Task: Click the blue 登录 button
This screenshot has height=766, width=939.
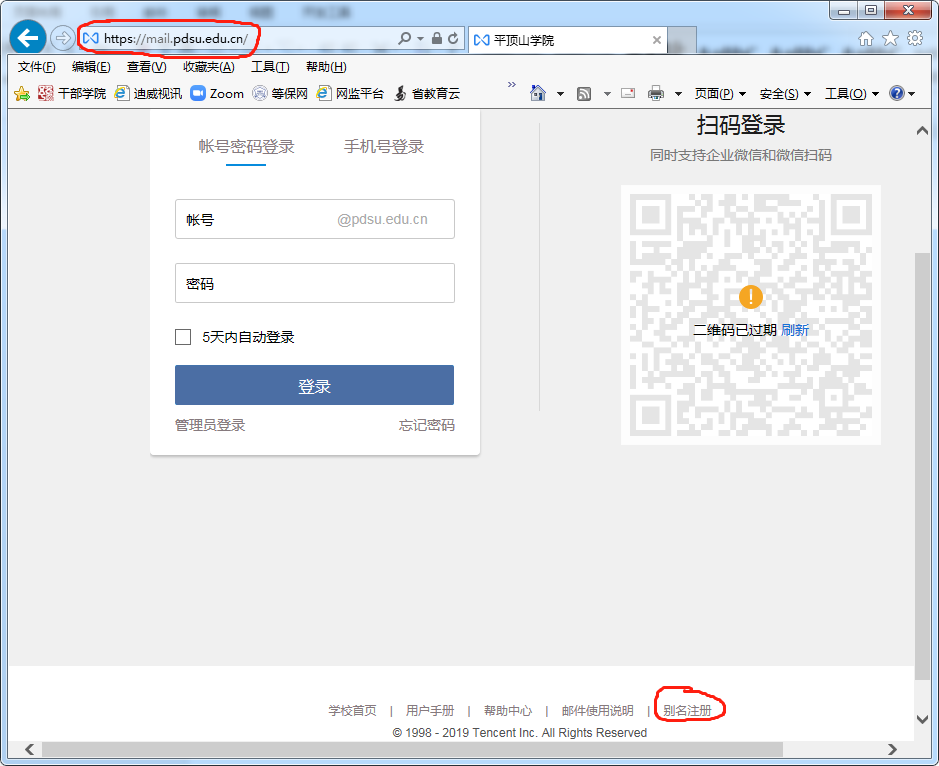Action: point(314,385)
